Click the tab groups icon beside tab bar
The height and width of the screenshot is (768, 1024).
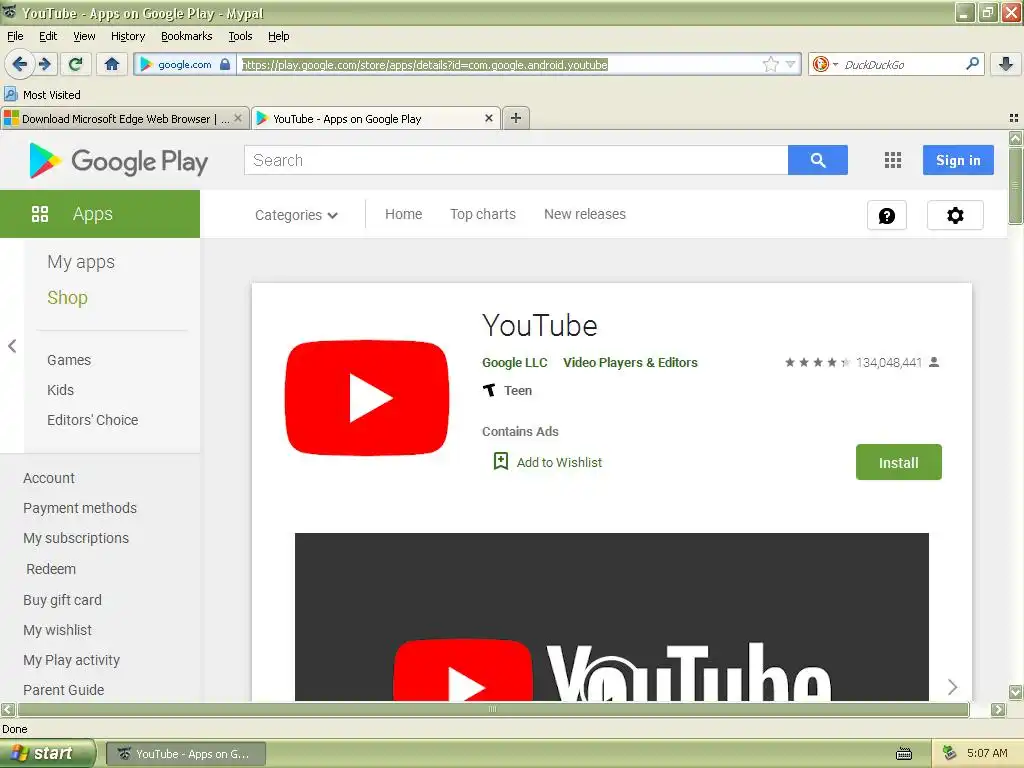1014,118
